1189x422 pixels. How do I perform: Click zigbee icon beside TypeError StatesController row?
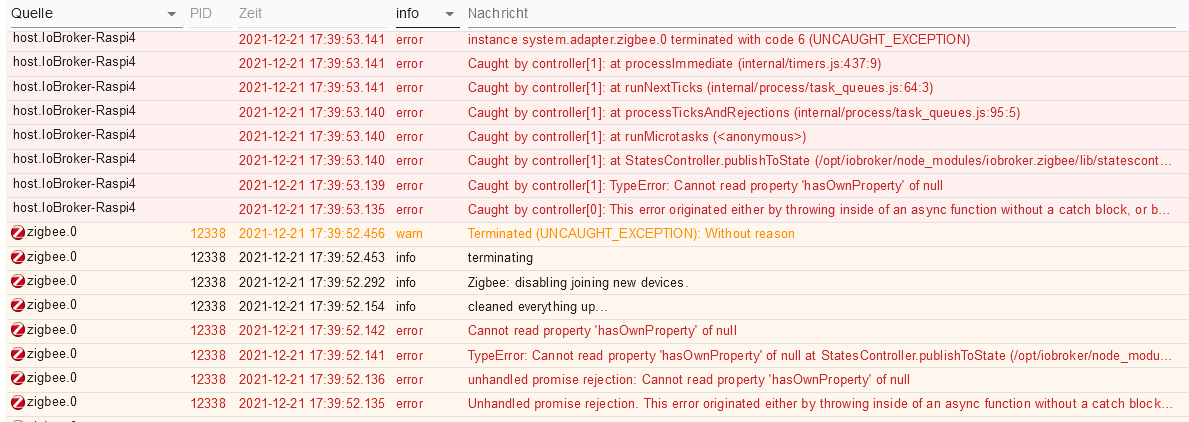pos(18,355)
